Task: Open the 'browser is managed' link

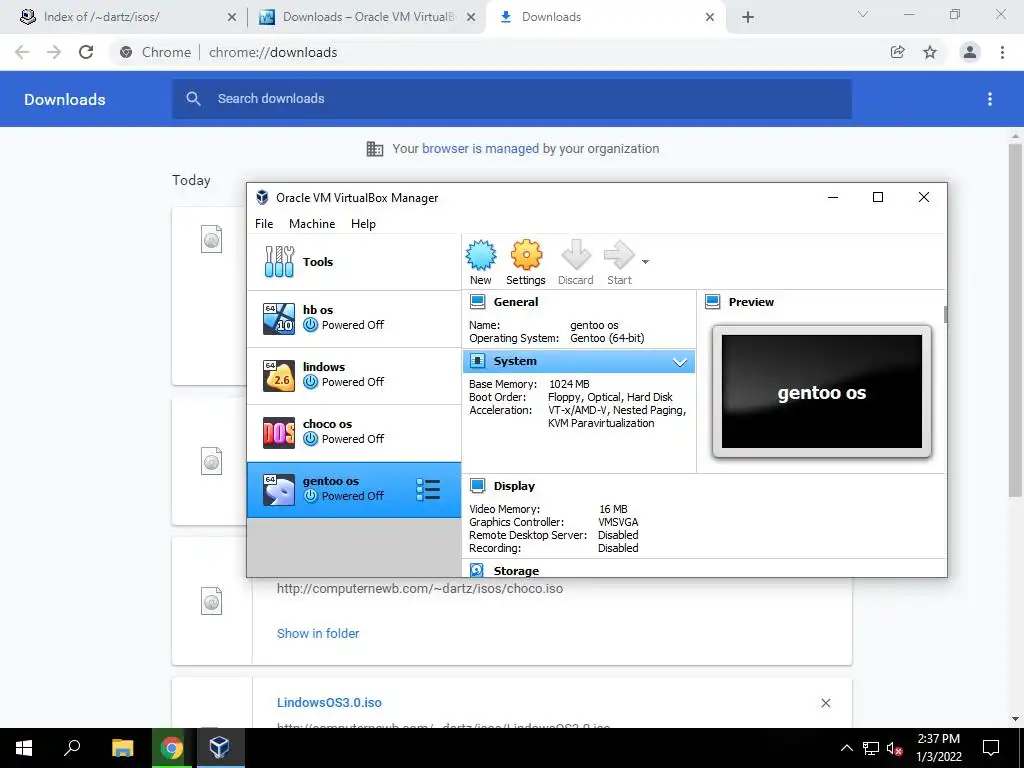Action: (480, 149)
